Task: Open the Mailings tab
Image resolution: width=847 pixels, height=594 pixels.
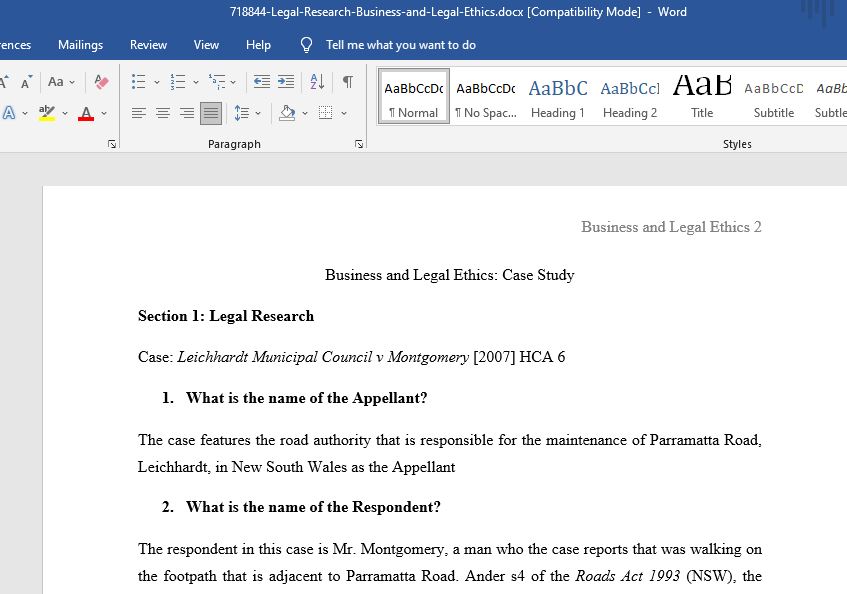Action: pyautogui.click(x=80, y=45)
